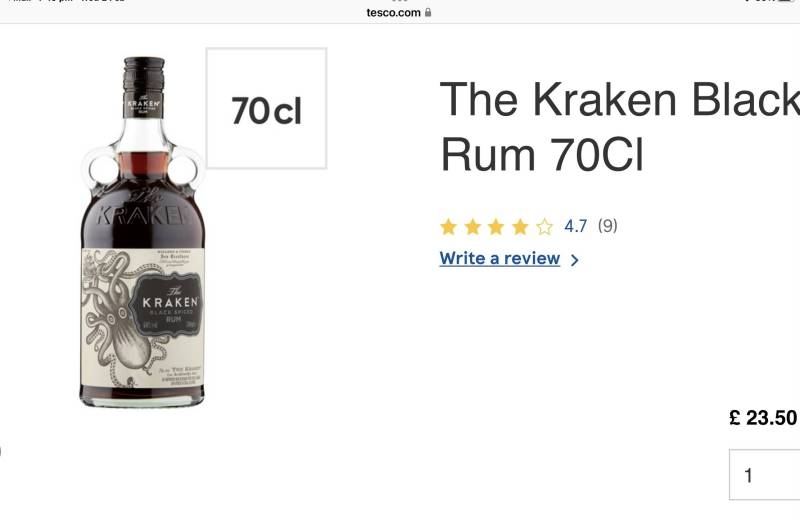
Task: Click the second gold rating star
Action: (x=472, y=227)
